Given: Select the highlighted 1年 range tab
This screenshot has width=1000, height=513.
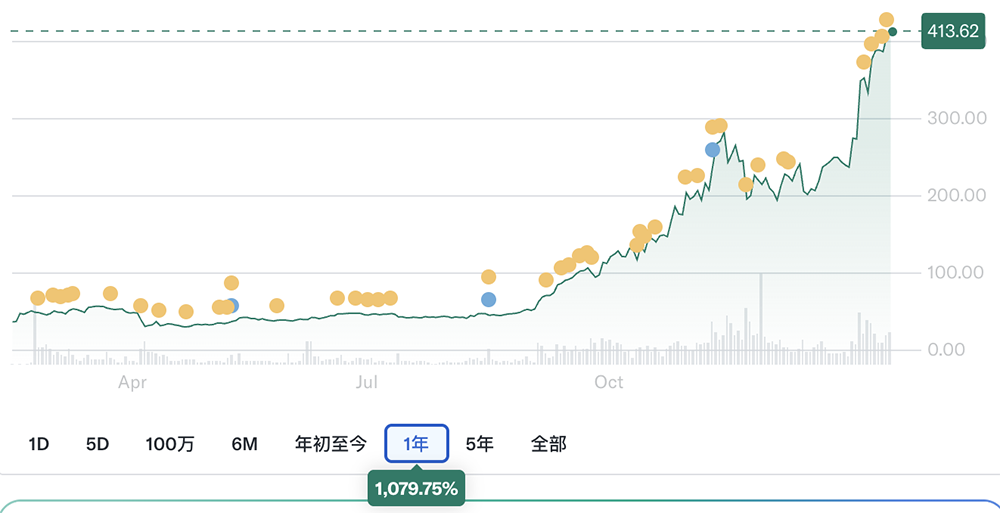Looking at the screenshot, I should pyautogui.click(x=416, y=444).
